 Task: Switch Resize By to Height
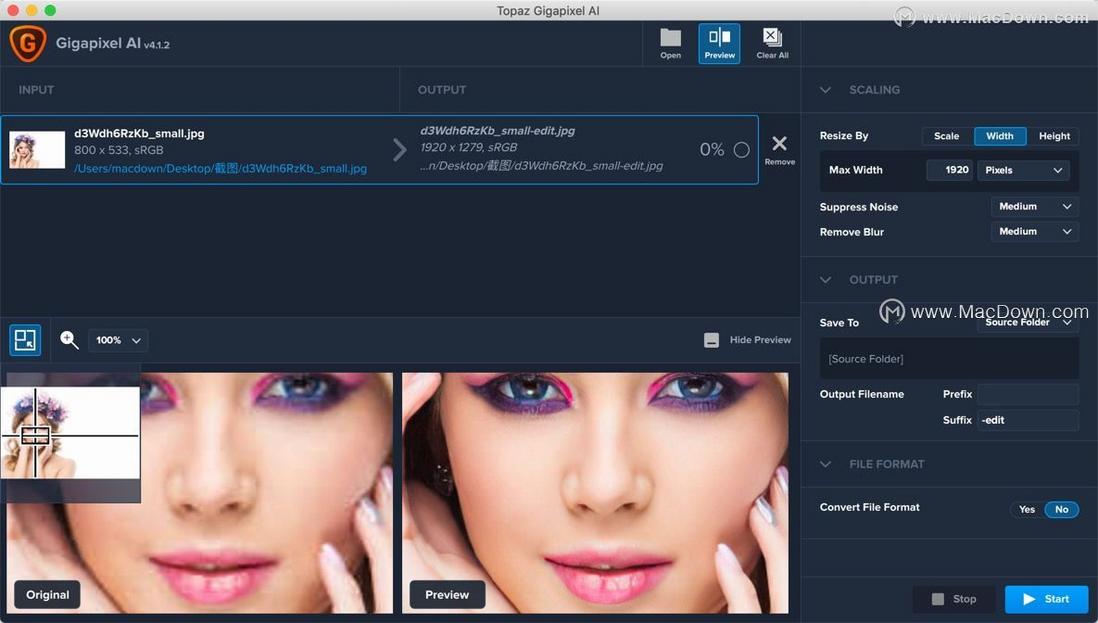(x=1054, y=136)
